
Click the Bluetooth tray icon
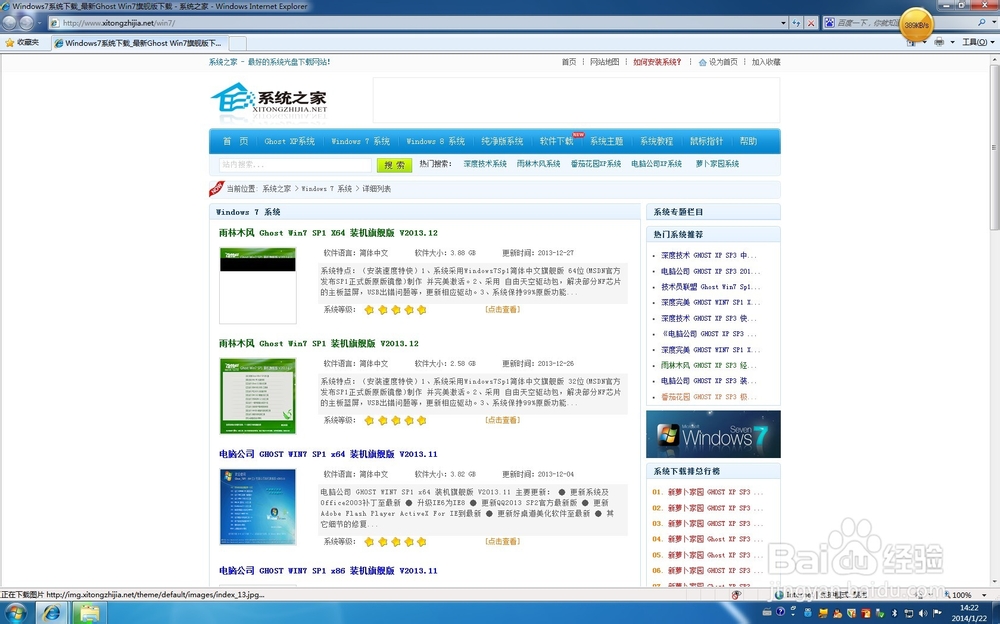click(894, 613)
